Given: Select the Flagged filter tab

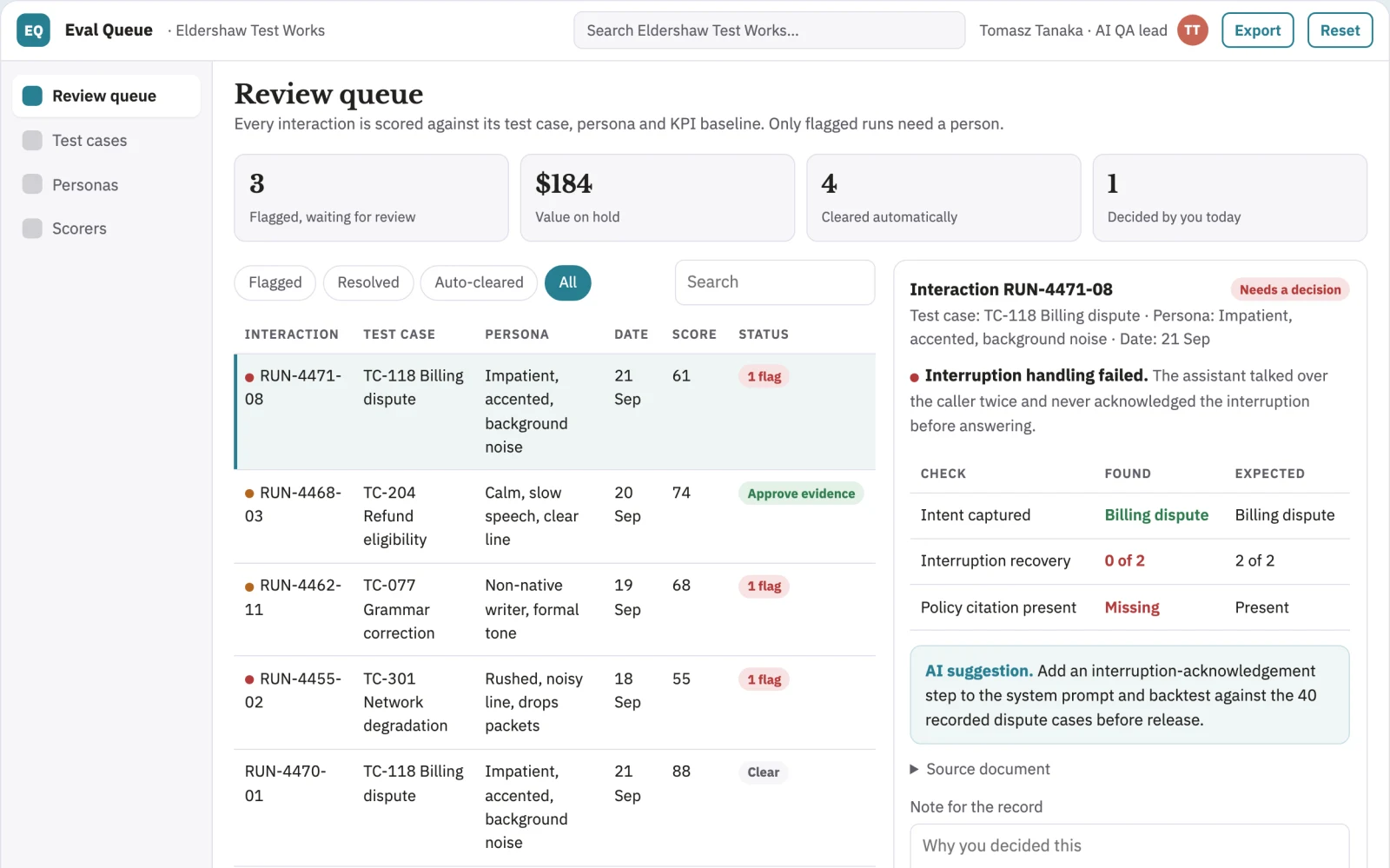Looking at the screenshot, I should [275, 282].
